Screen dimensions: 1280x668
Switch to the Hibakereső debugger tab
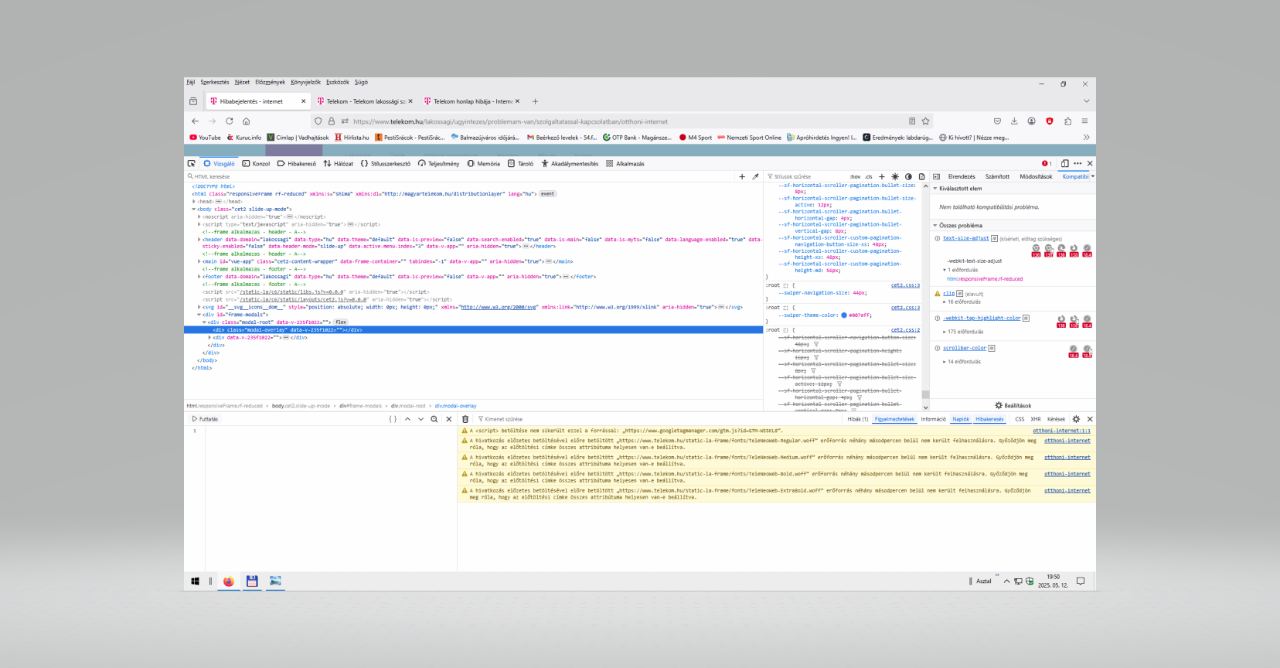point(297,163)
